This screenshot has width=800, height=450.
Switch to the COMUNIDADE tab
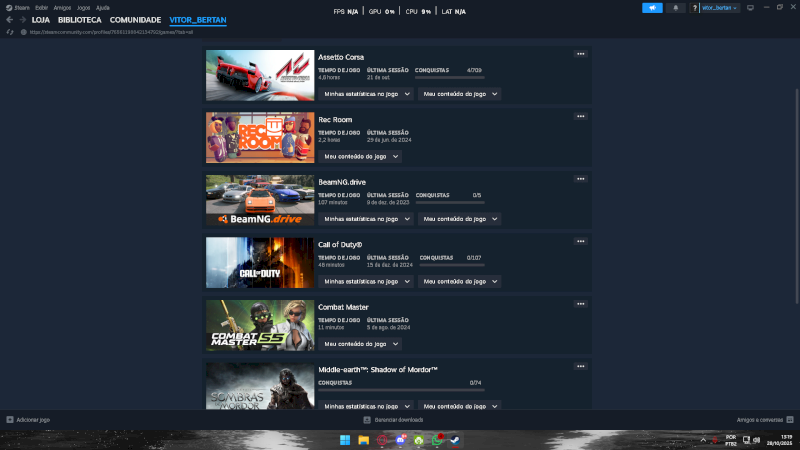(x=135, y=20)
